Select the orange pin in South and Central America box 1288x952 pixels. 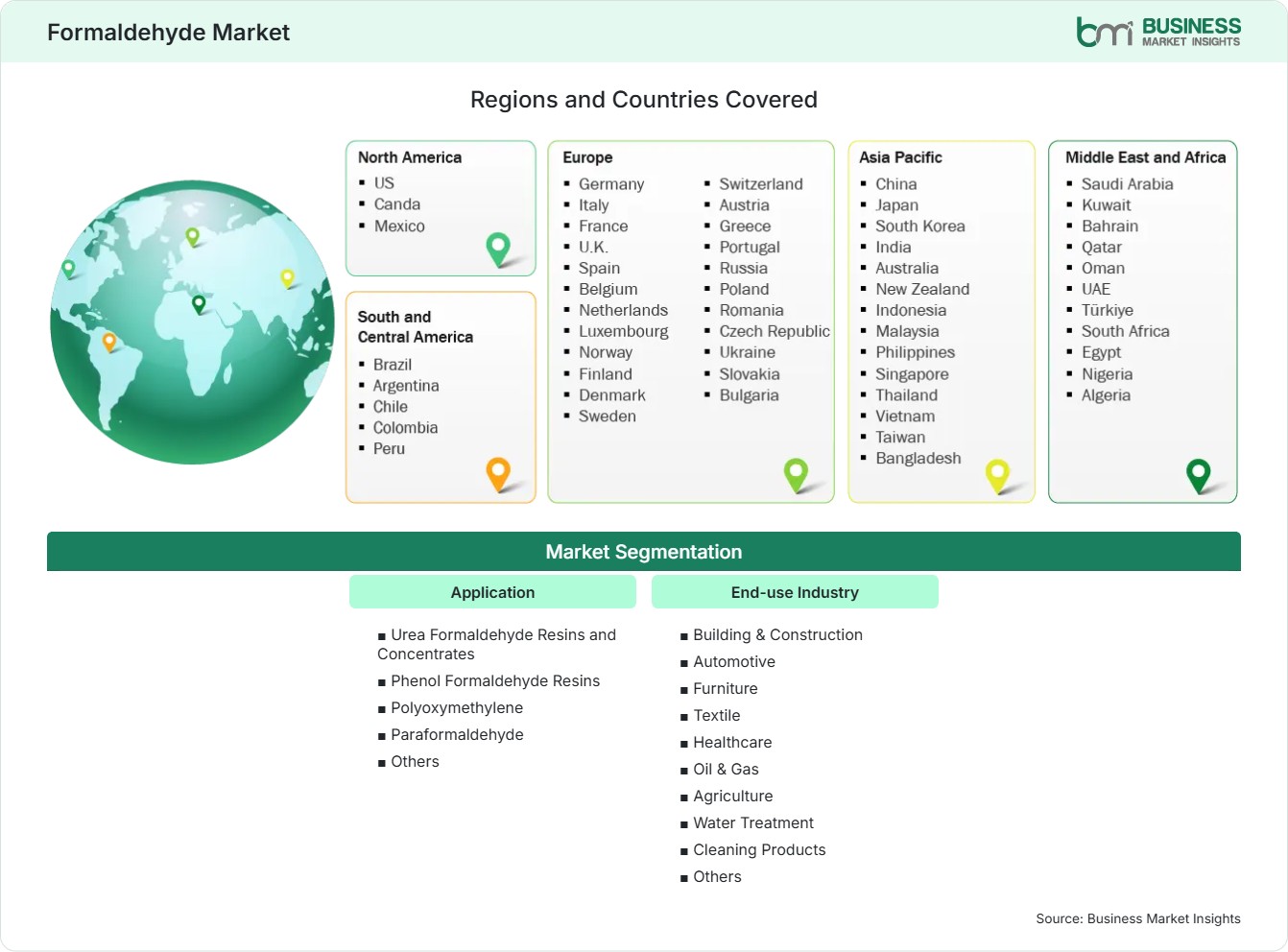tap(498, 474)
